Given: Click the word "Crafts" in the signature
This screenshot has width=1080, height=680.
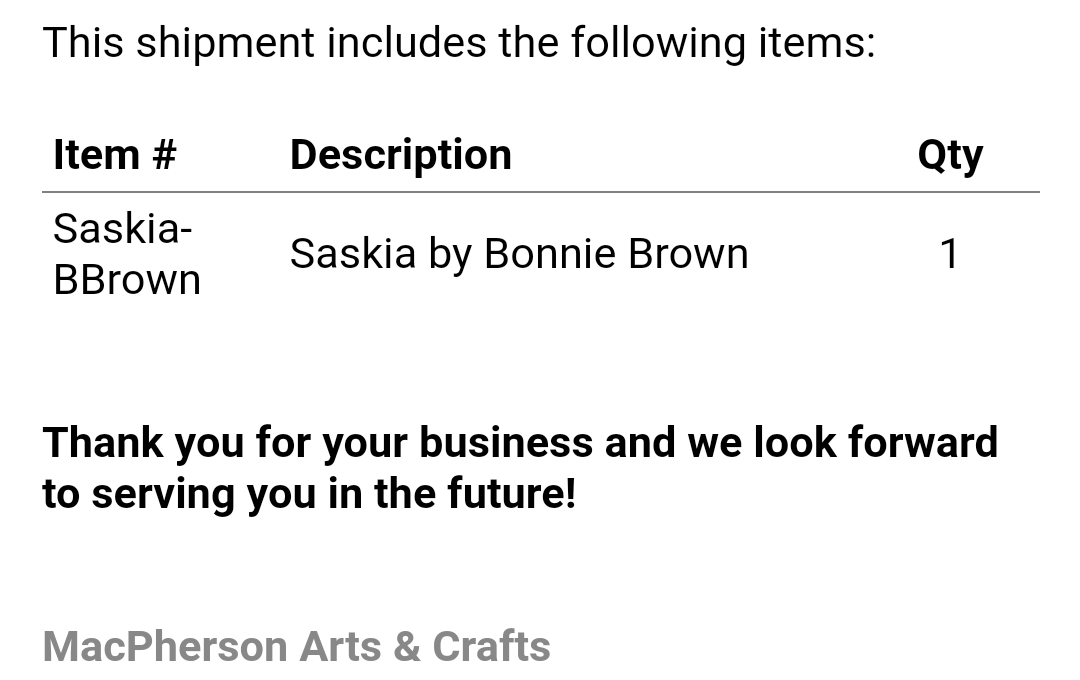Looking at the screenshot, I should 492,647.
